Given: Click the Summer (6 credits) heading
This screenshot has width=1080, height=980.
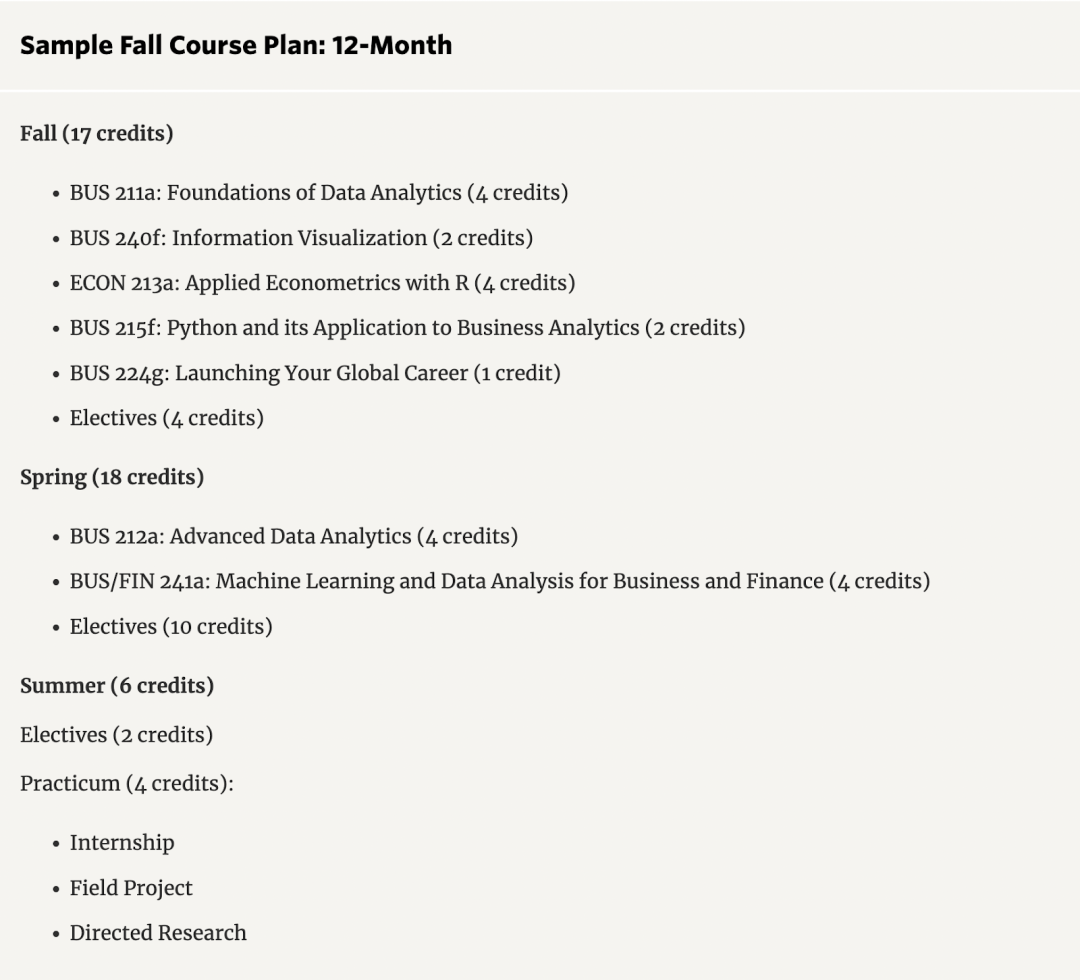Looking at the screenshot, I should 117,686.
